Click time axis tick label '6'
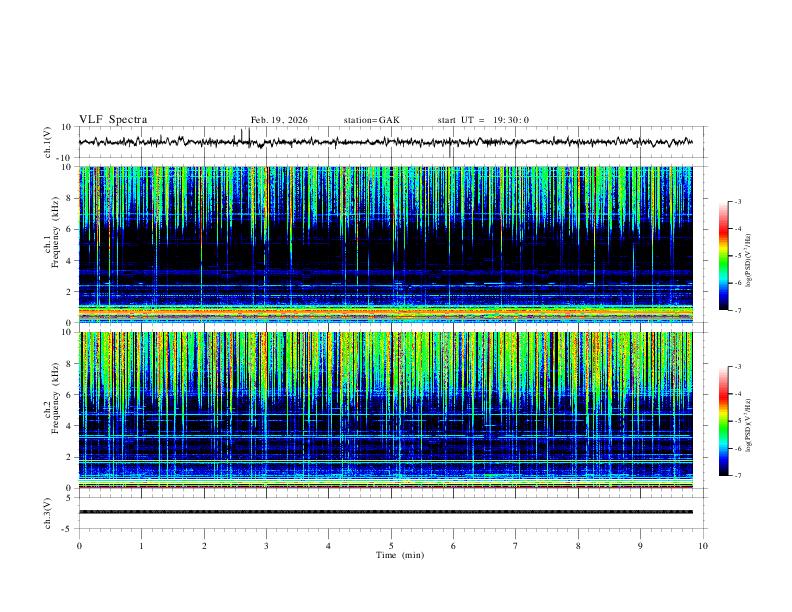This screenshot has width=792, height=612. pos(454,546)
